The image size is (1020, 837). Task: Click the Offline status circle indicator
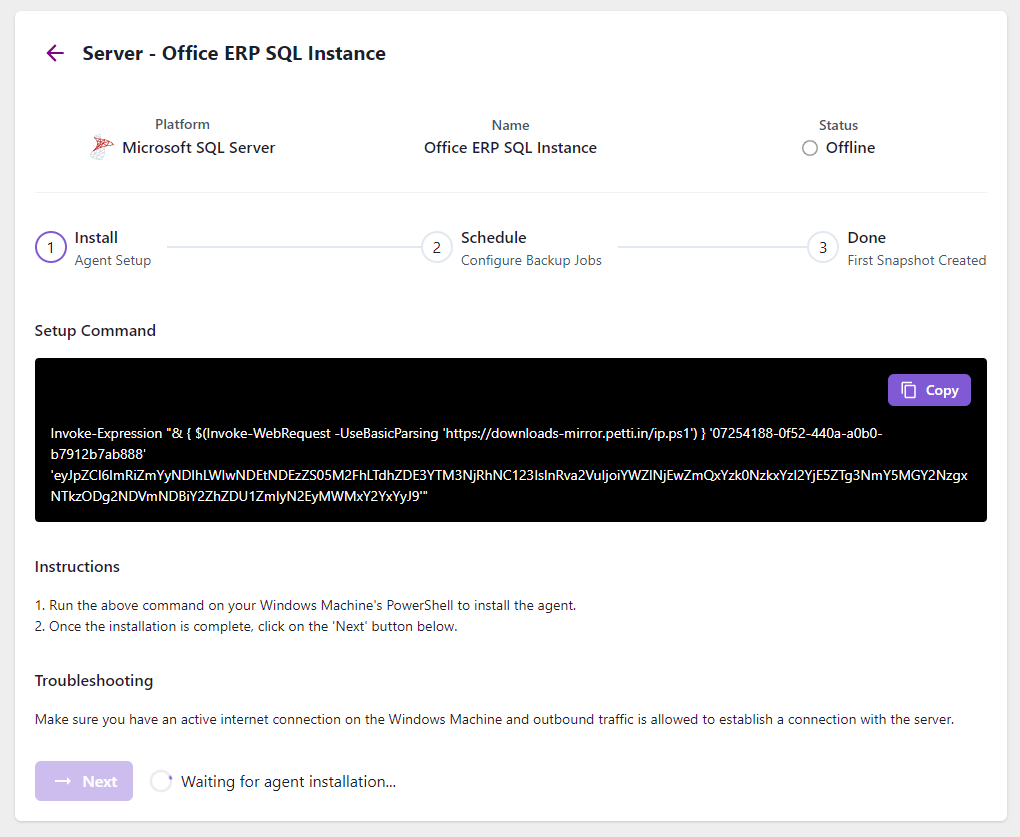810,148
